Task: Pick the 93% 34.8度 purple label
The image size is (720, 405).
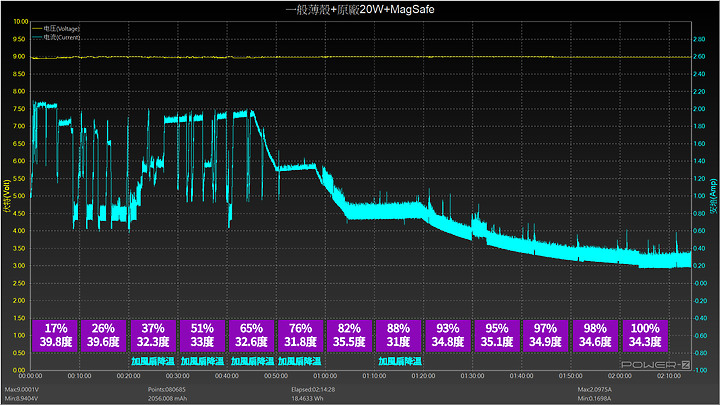Action: pos(448,335)
